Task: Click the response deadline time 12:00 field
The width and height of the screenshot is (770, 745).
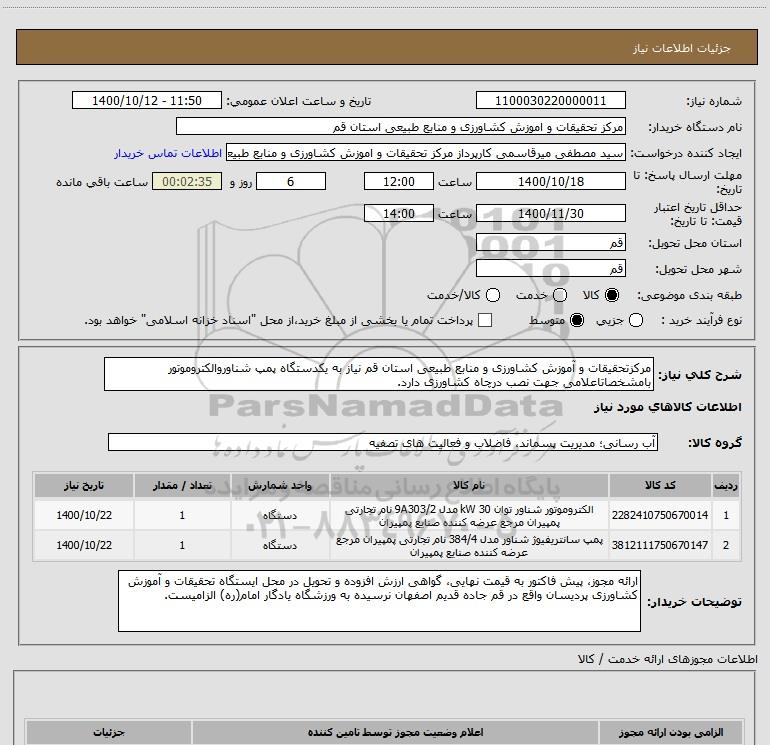Action: [399, 182]
